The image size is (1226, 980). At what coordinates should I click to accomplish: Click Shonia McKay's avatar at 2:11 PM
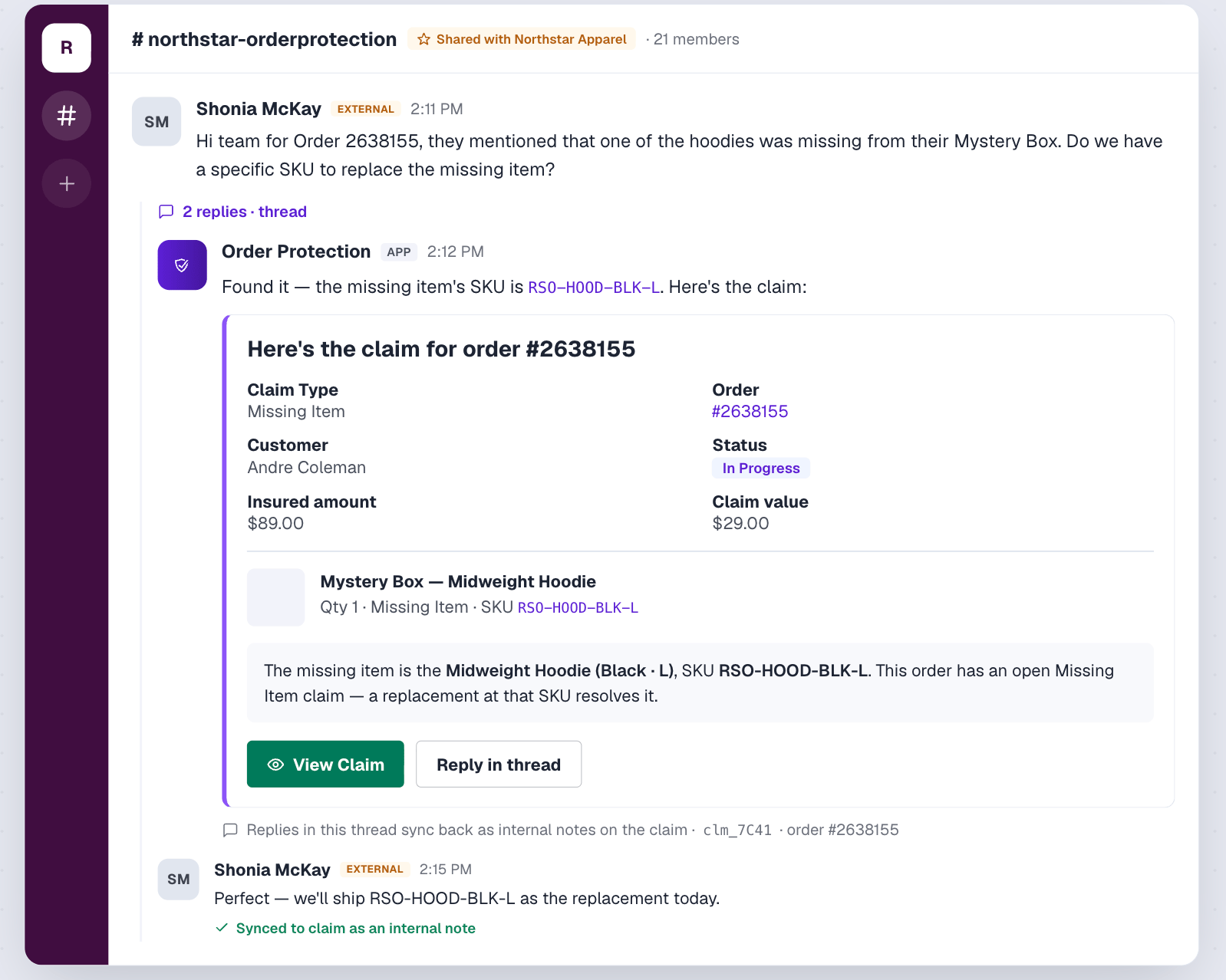coord(157,121)
